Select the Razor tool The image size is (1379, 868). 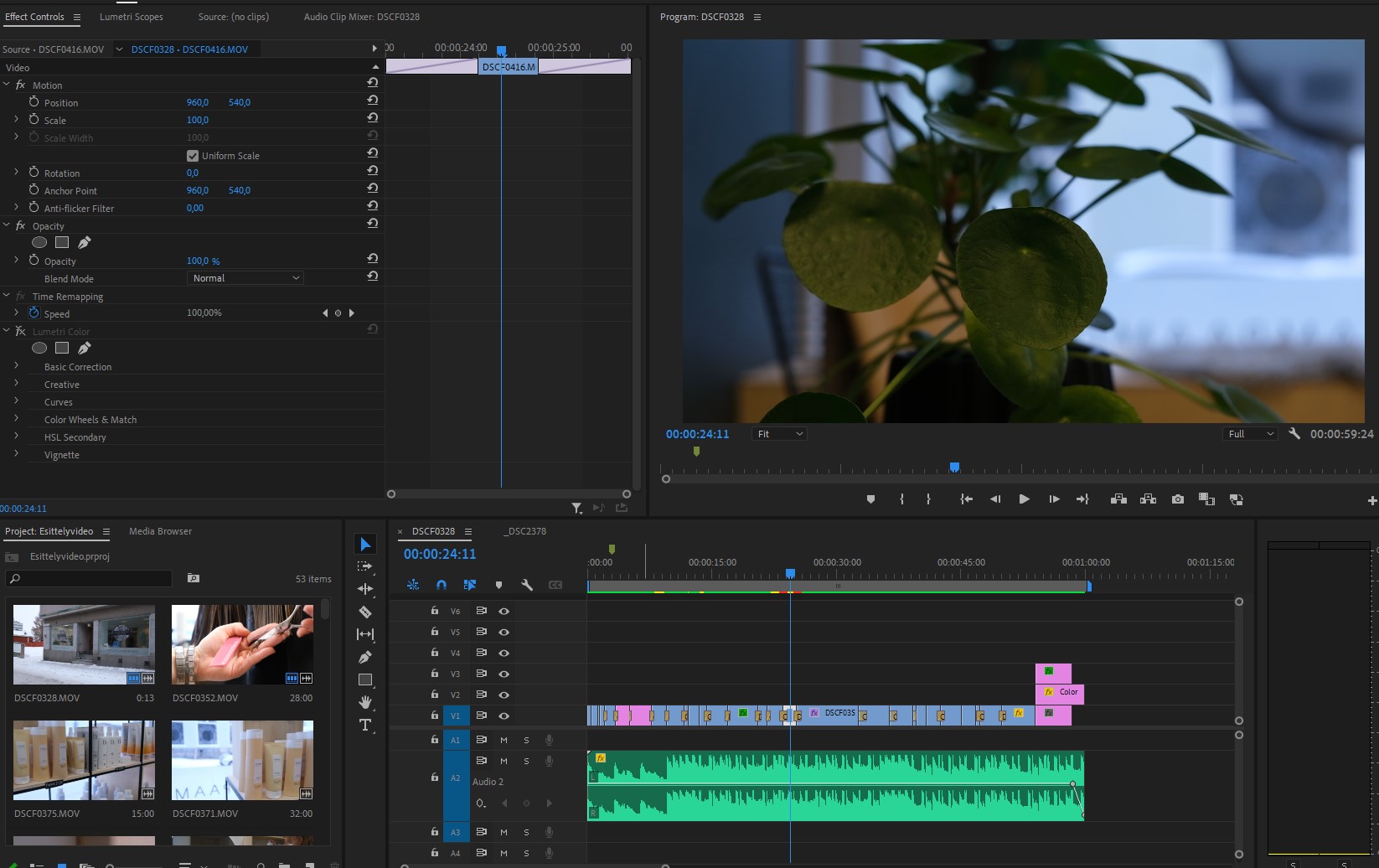tap(365, 612)
